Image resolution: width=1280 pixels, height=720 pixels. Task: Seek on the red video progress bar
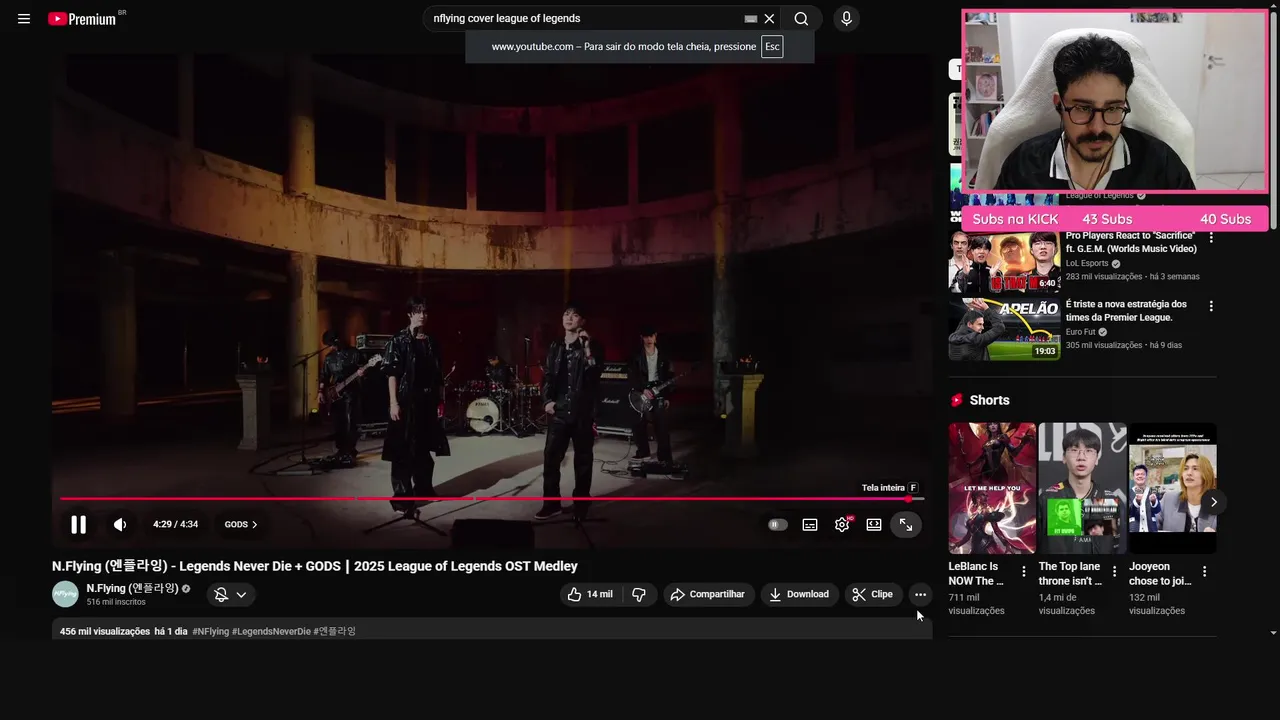pyautogui.click(x=490, y=498)
